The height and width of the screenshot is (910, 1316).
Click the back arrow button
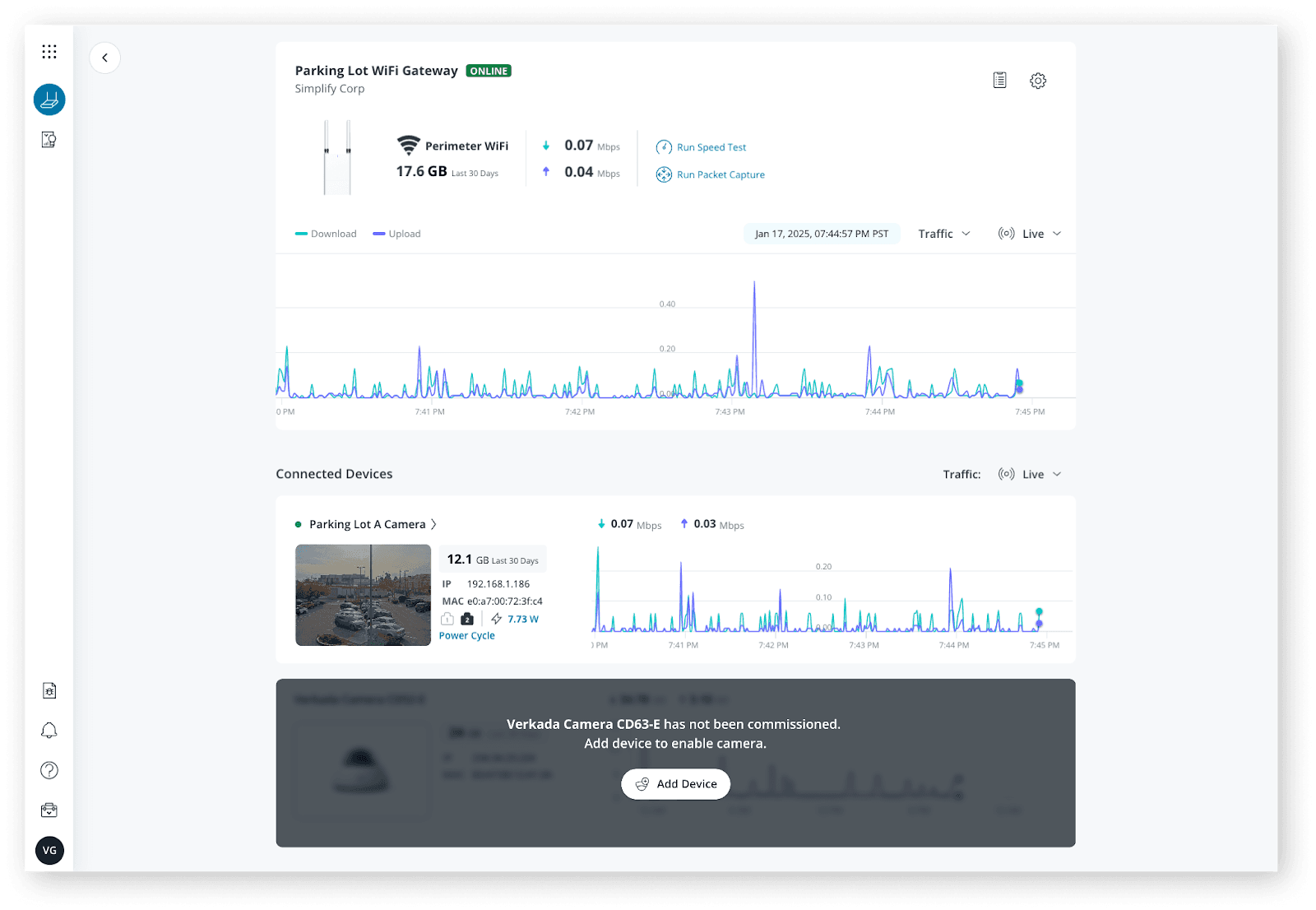(x=104, y=58)
